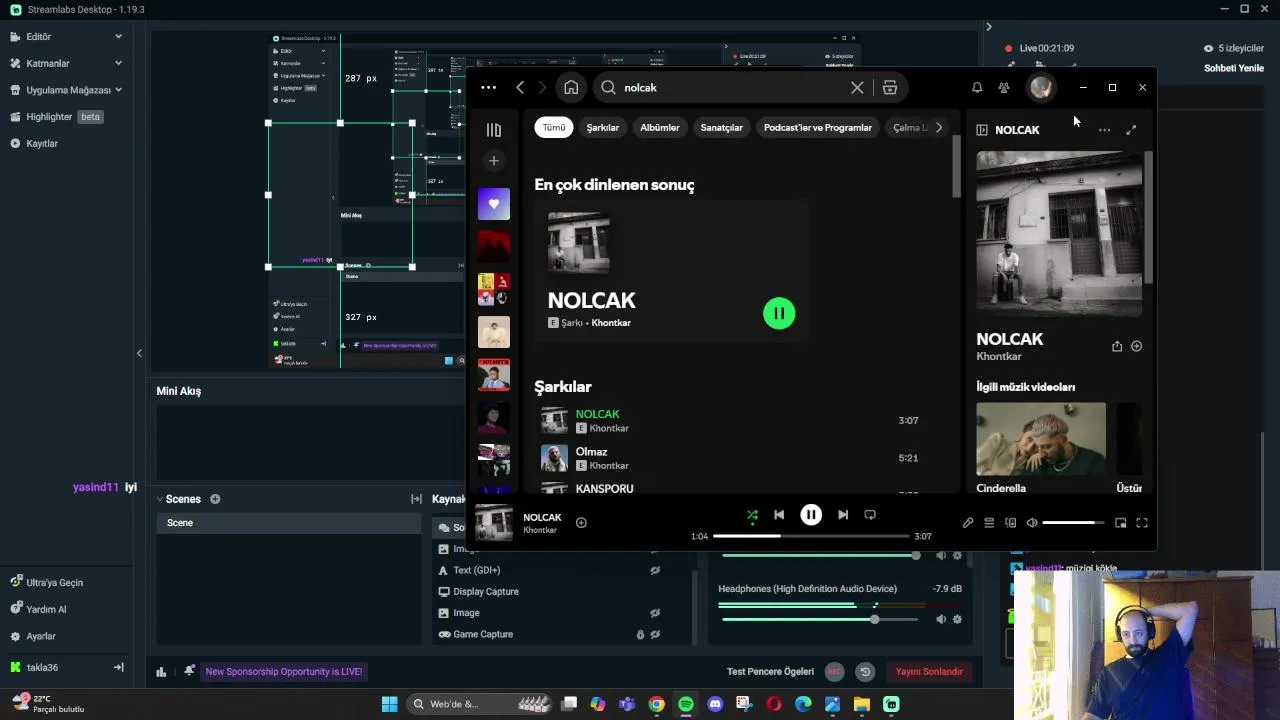This screenshot has width=1280, height=720.
Task: Click Sohbeti Yenile
Action: click(x=1234, y=68)
